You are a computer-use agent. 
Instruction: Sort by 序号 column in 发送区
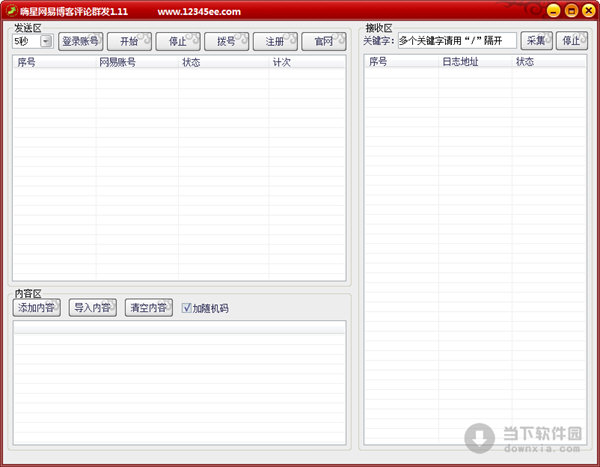coord(55,62)
